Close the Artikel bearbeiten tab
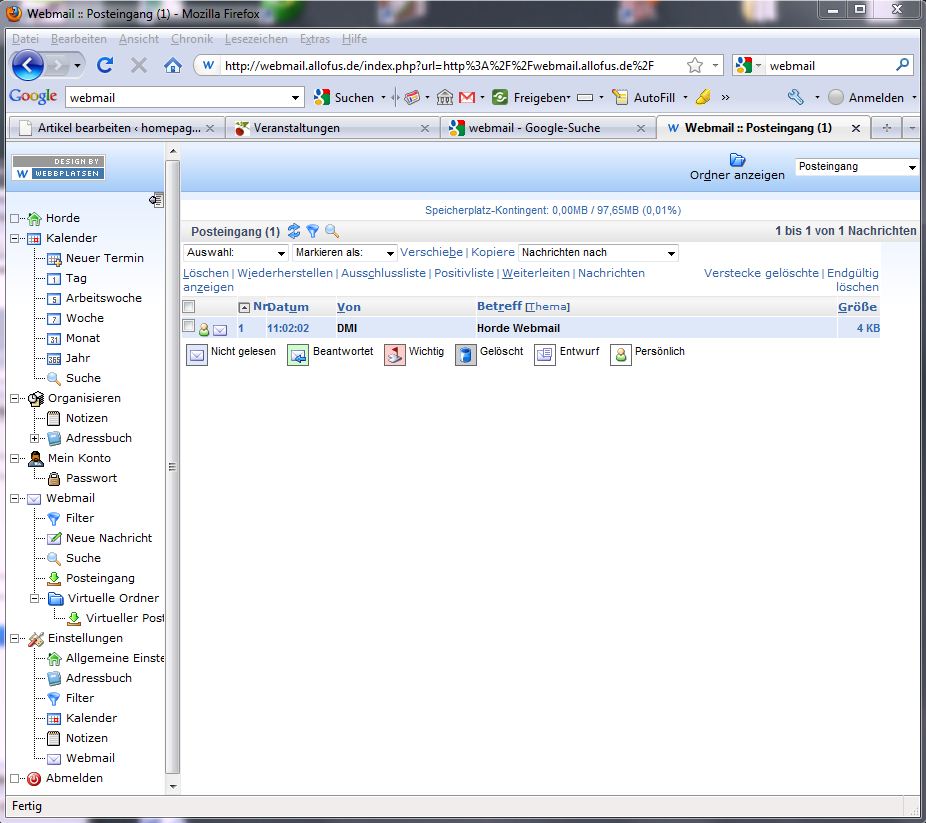 click(210, 128)
